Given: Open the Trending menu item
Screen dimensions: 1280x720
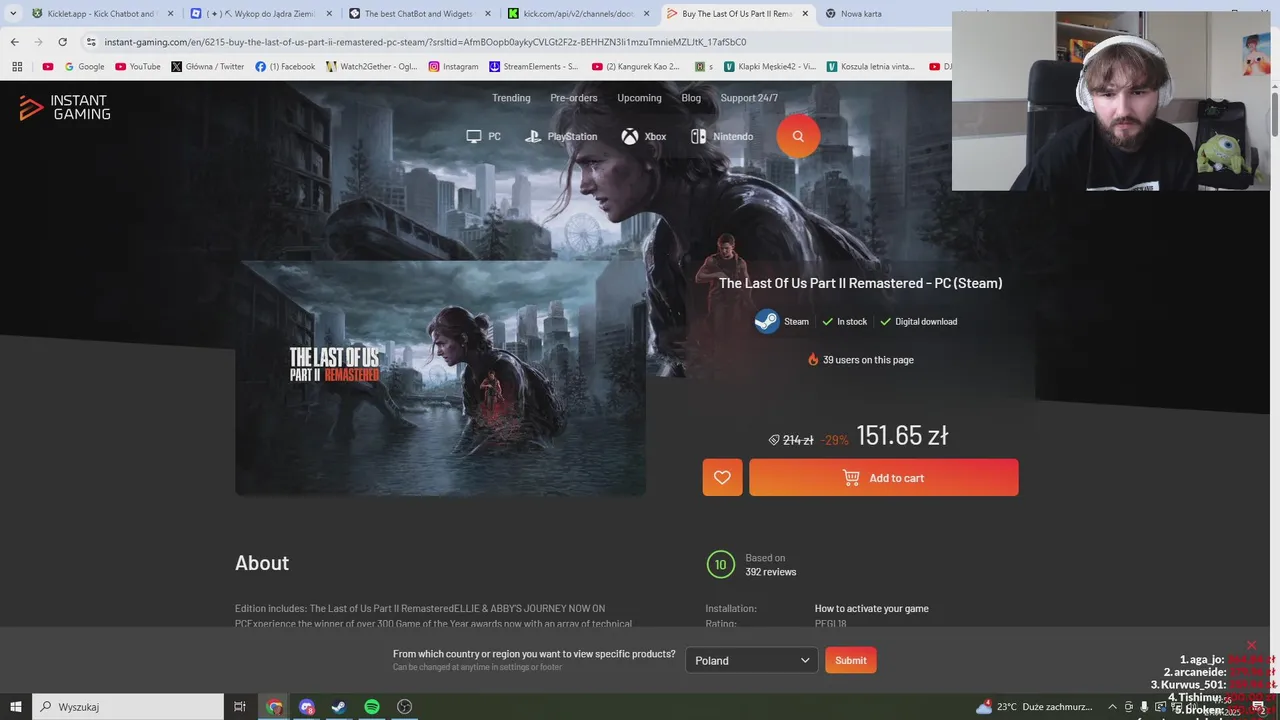Looking at the screenshot, I should 511,98.
